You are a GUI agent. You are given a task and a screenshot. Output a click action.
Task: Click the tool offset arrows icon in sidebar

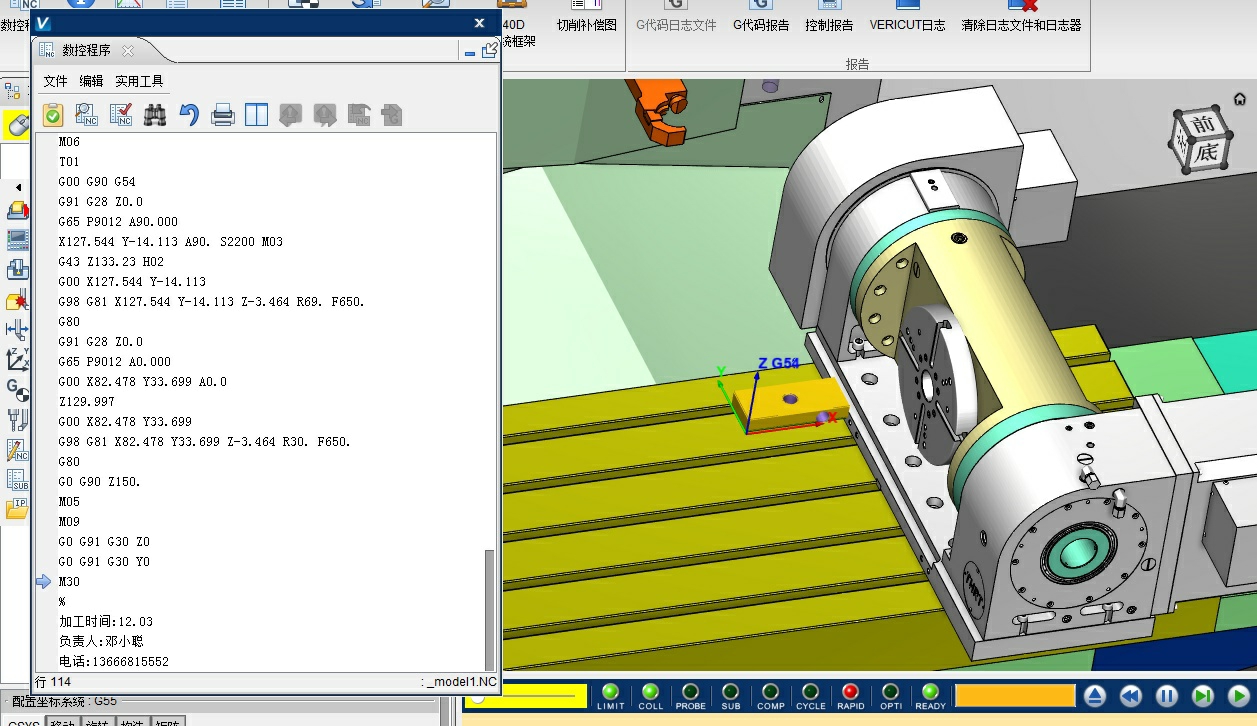point(17,329)
